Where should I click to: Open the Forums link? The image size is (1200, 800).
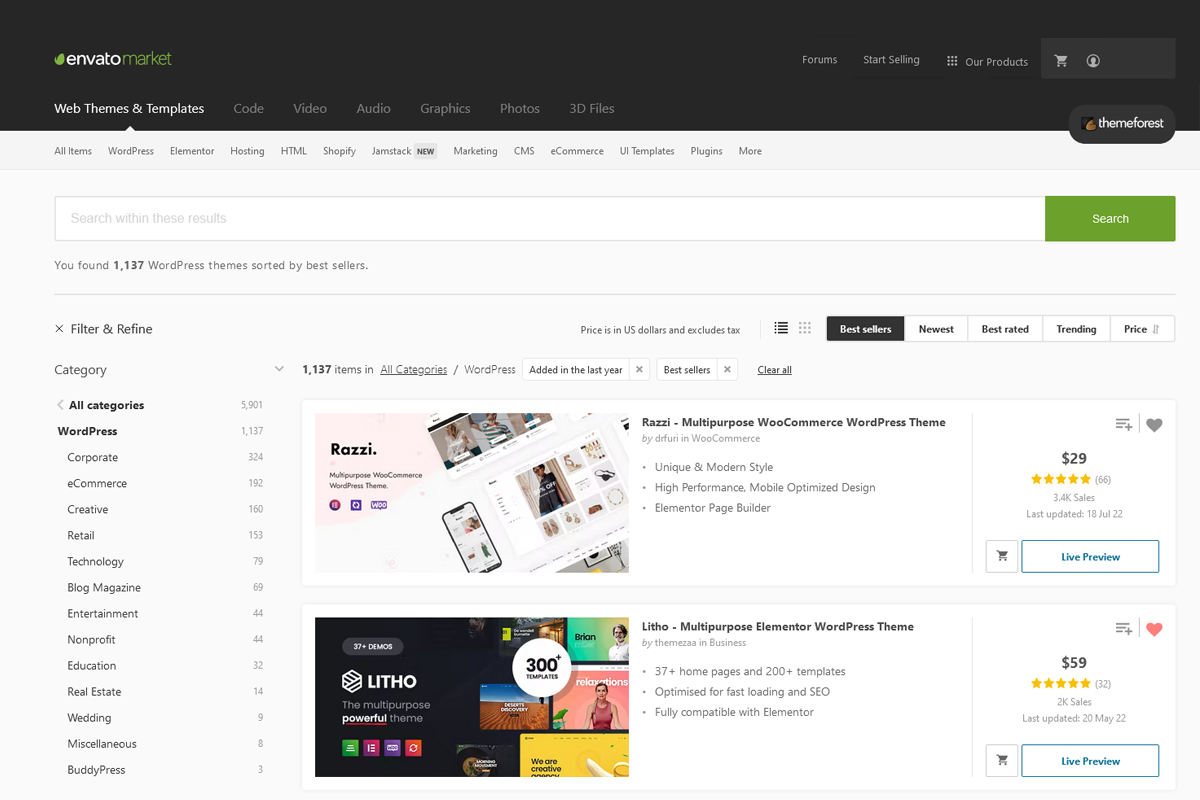click(819, 60)
